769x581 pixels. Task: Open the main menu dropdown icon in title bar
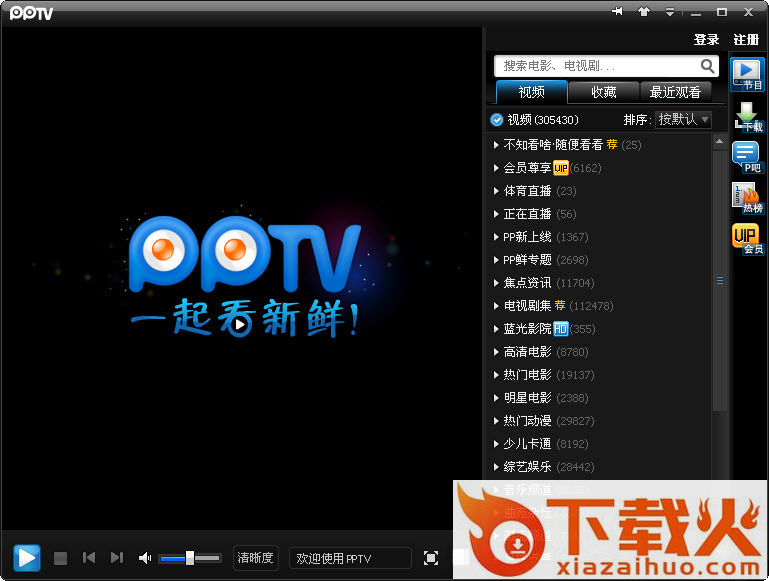tap(670, 12)
